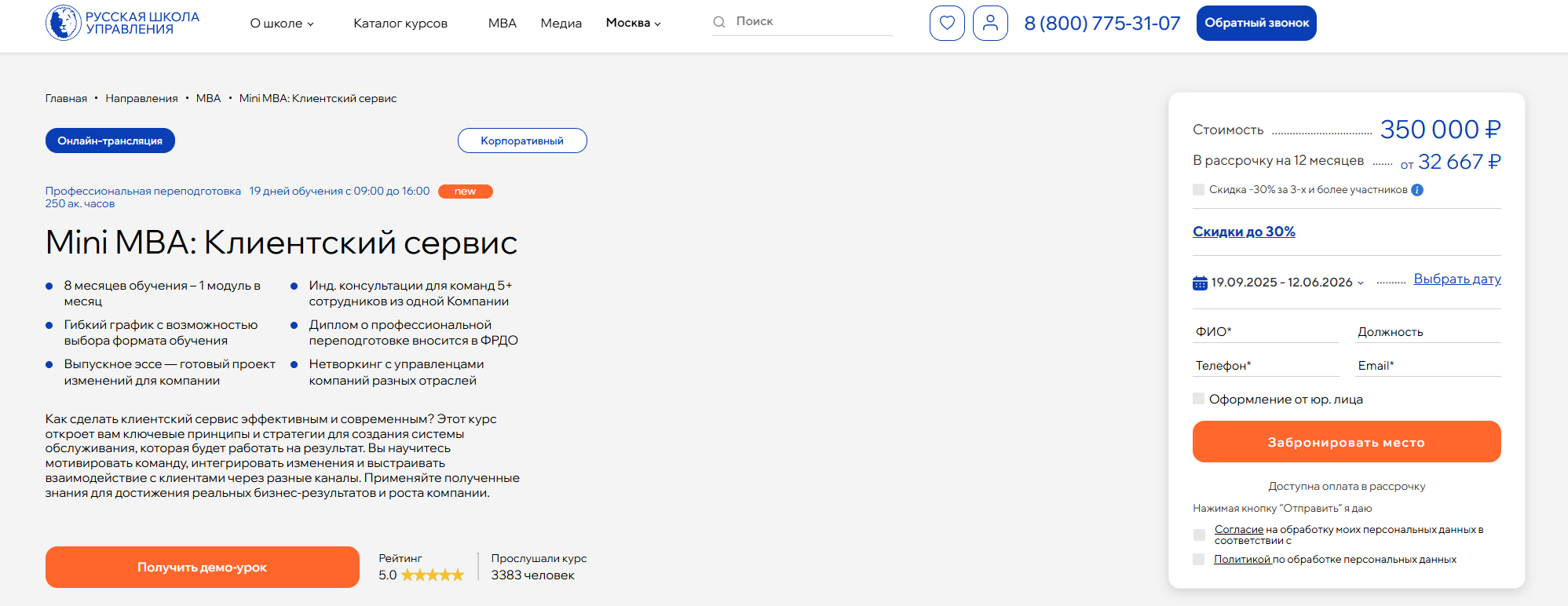Click "Доступна оплата в рассрочку" note
Viewport: 1568px width, 606px height.
pyautogui.click(x=1347, y=487)
